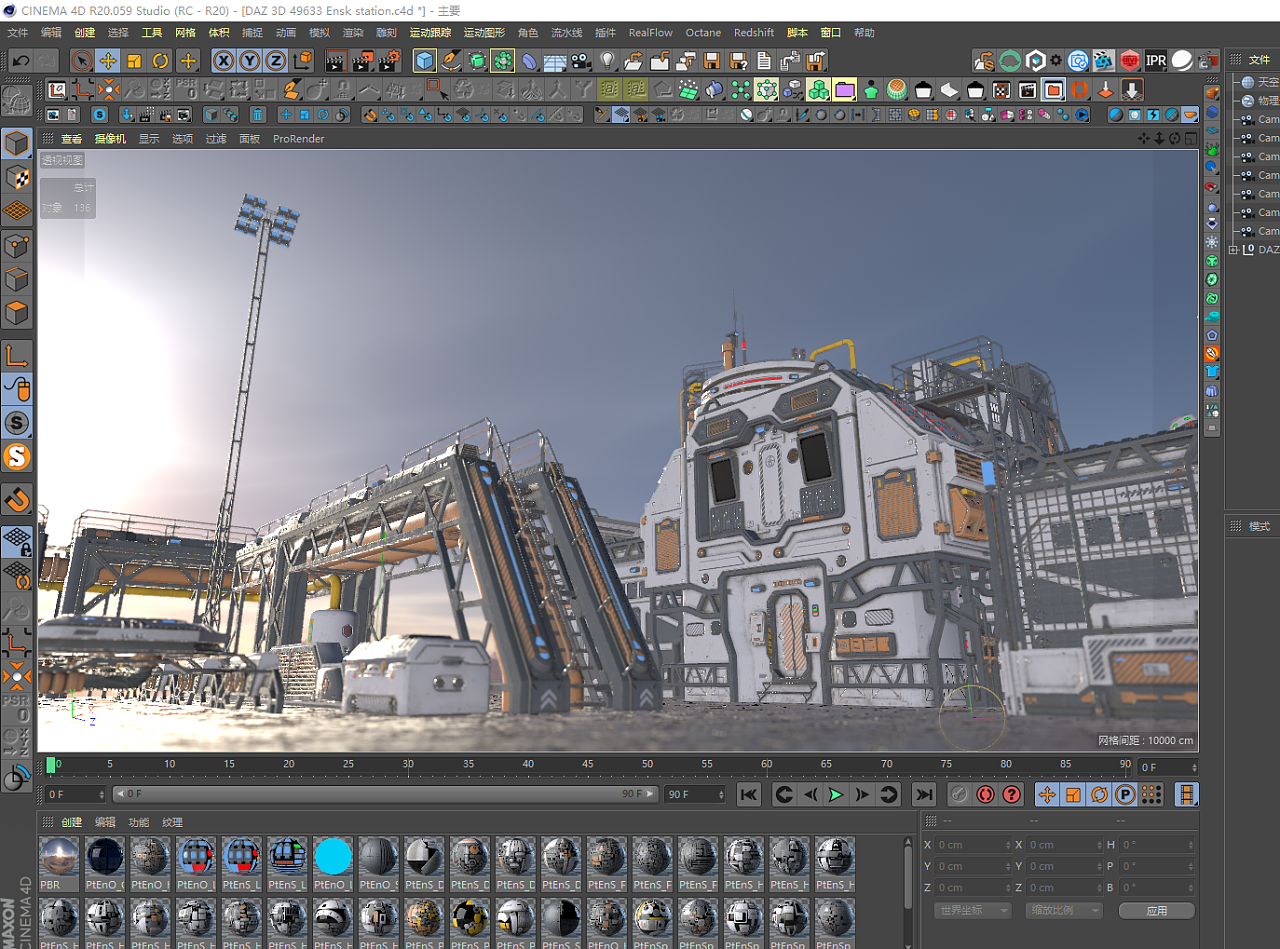This screenshot has height=949, width=1280.
Task: Click frame 45 on the timeline ruler
Action: click(587, 764)
